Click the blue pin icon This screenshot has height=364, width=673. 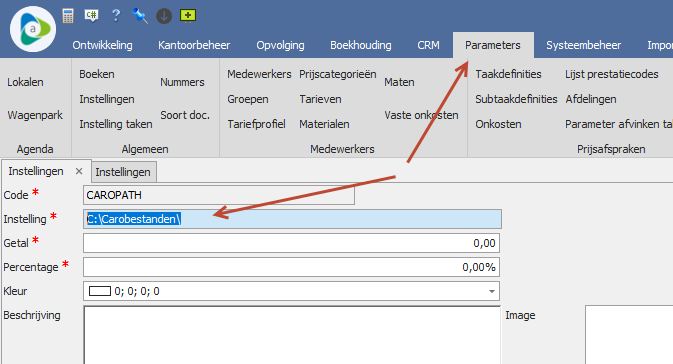click(140, 16)
